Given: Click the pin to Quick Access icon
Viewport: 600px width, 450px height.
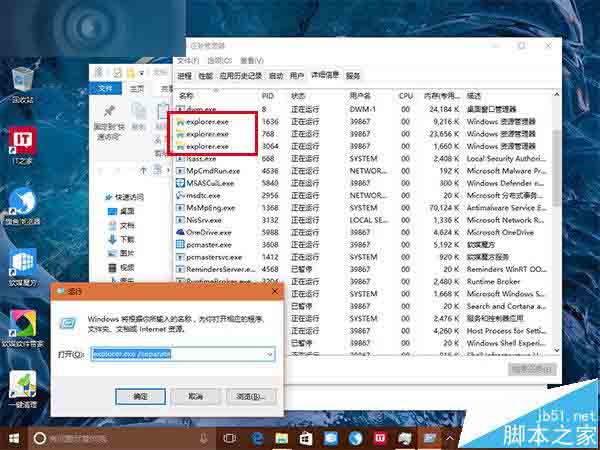Looking at the screenshot, I should point(109,111).
